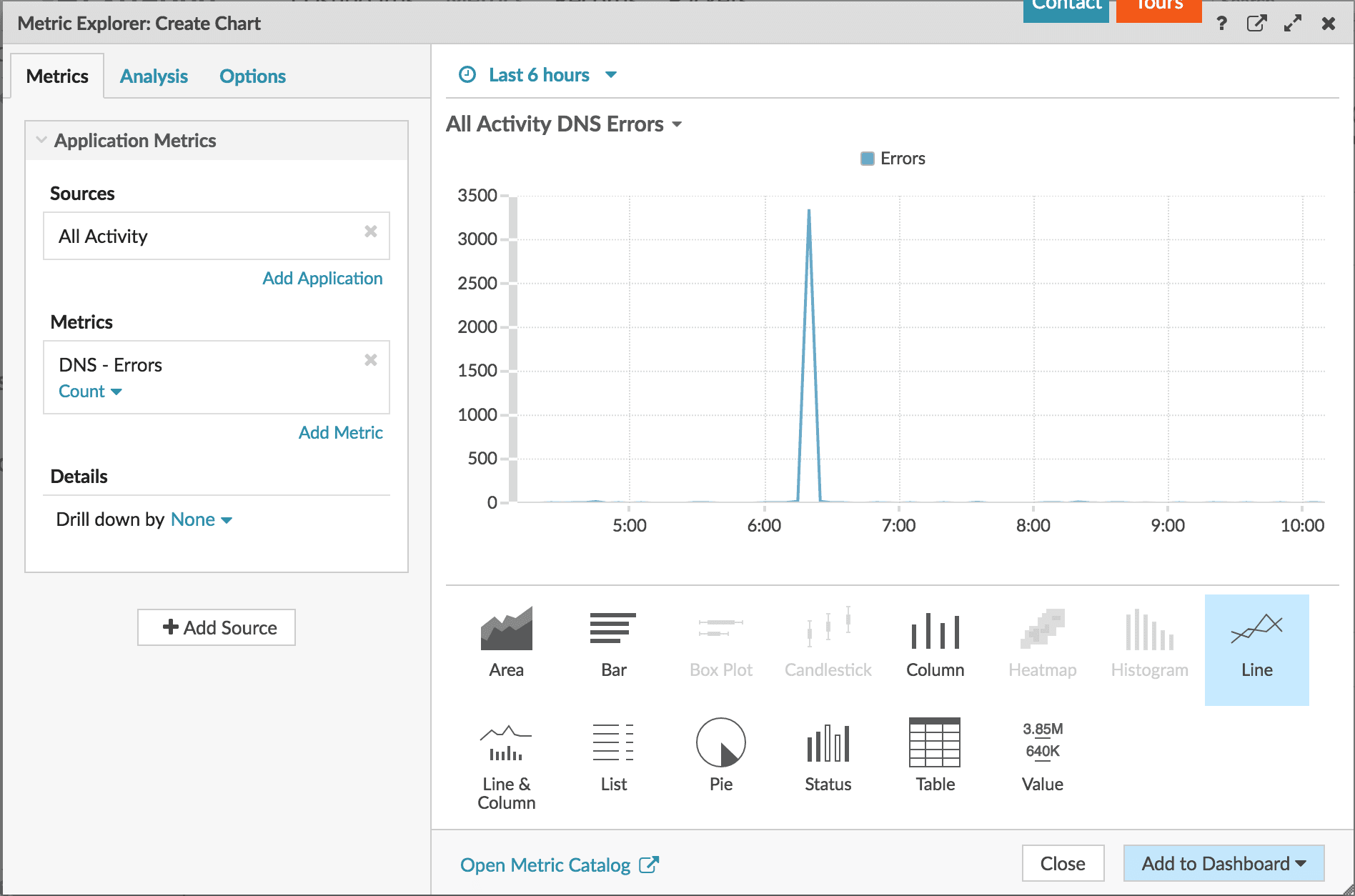The width and height of the screenshot is (1355, 896).
Task: Click the error spike peak on the chart
Action: 809,210
